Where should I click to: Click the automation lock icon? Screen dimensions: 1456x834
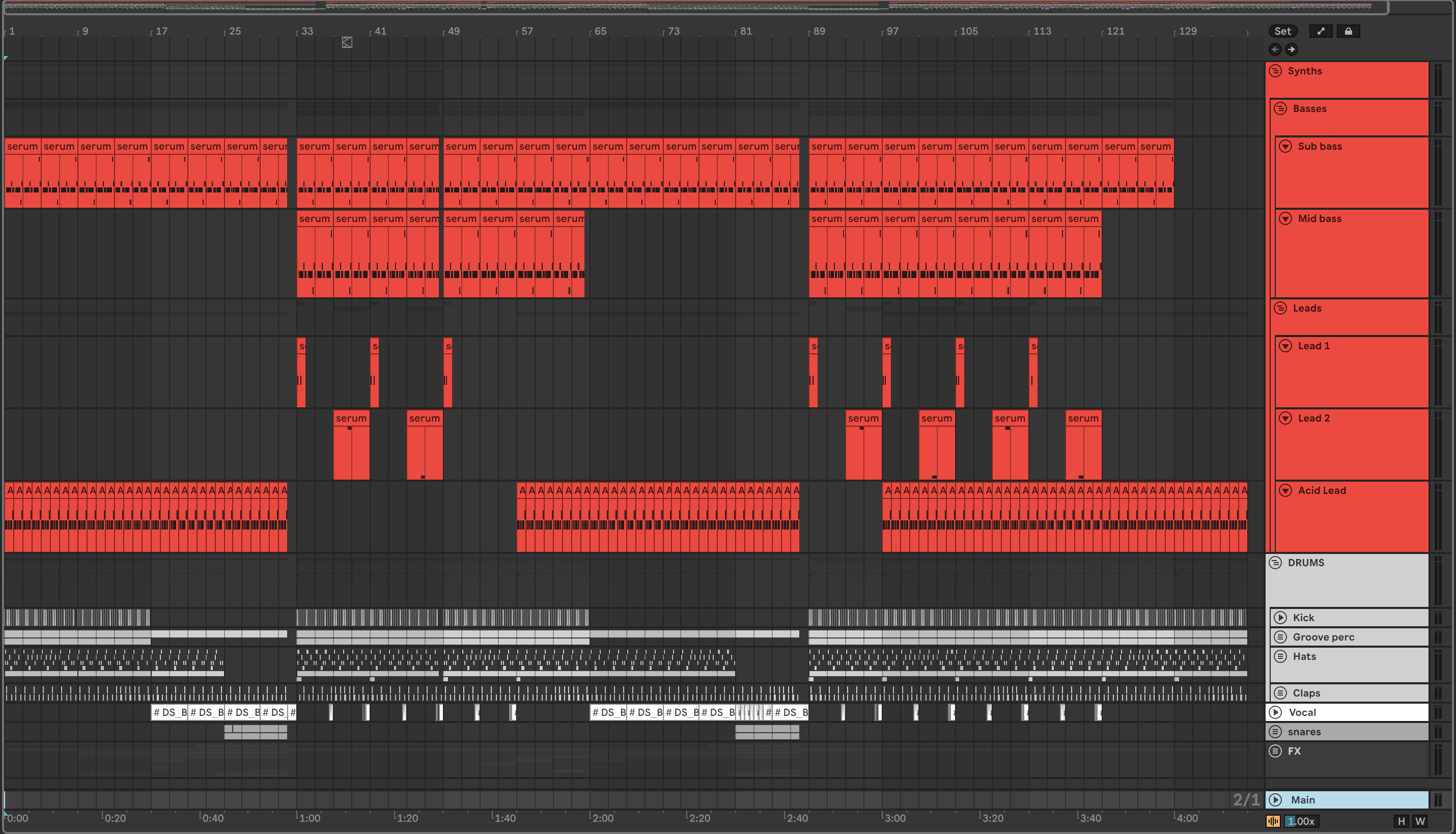1349,32
